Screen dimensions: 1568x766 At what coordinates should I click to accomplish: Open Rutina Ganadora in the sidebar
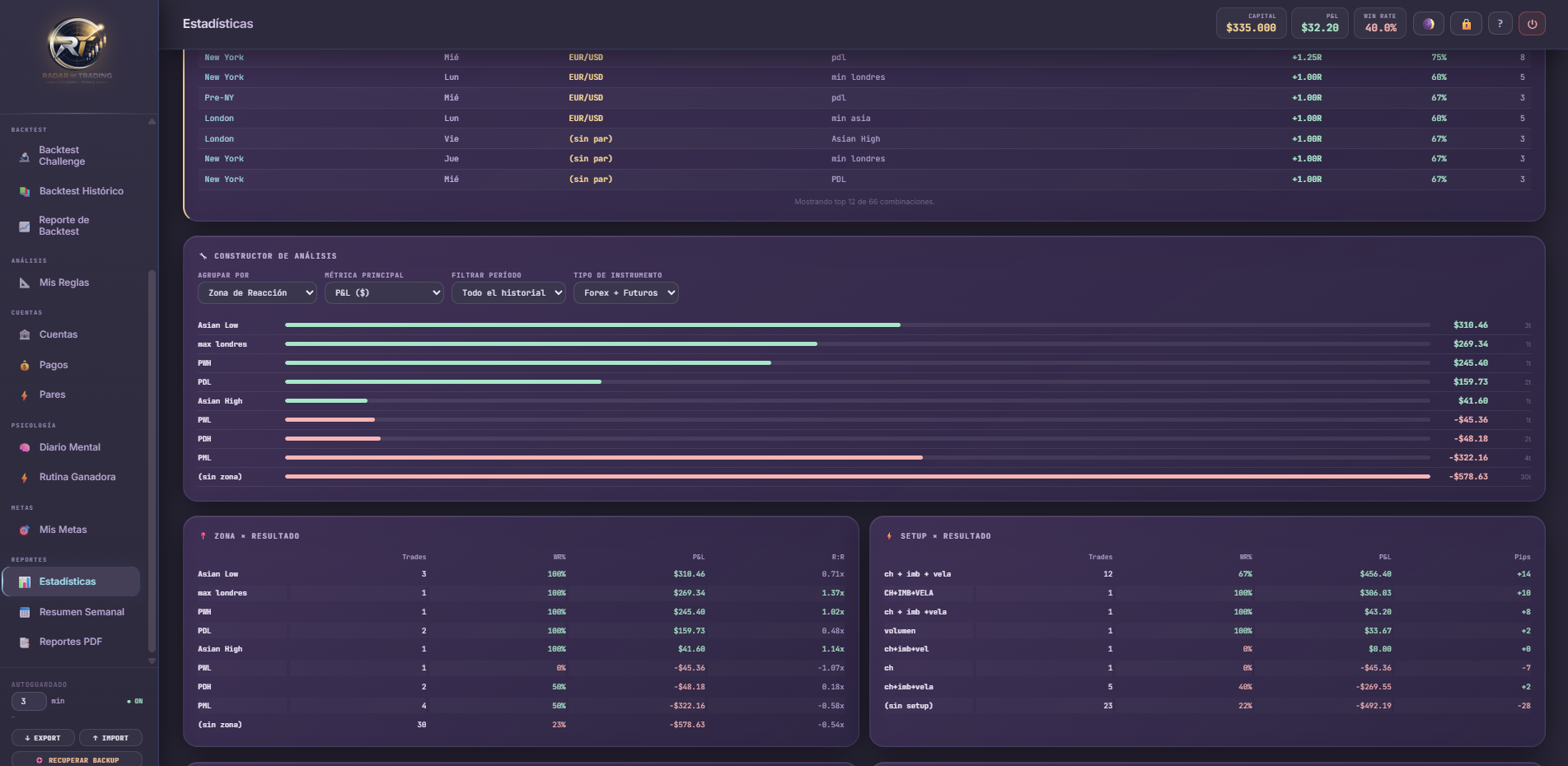point(71,477)
